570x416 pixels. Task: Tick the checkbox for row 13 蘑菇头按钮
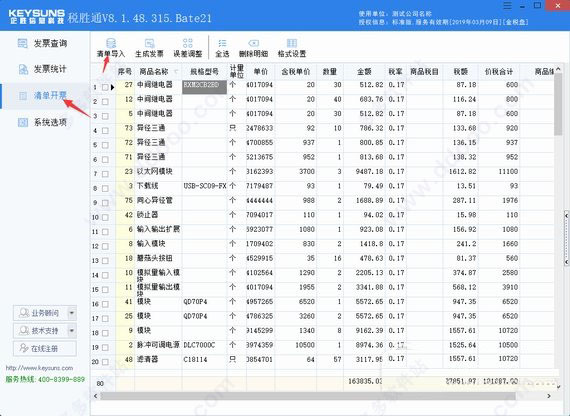[x=105, y=261]
